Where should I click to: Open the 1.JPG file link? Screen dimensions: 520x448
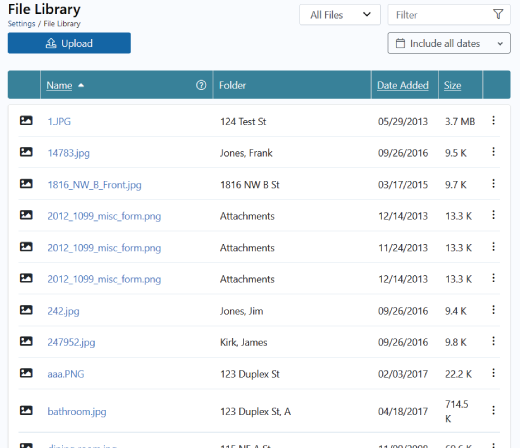tap(59, 121)
